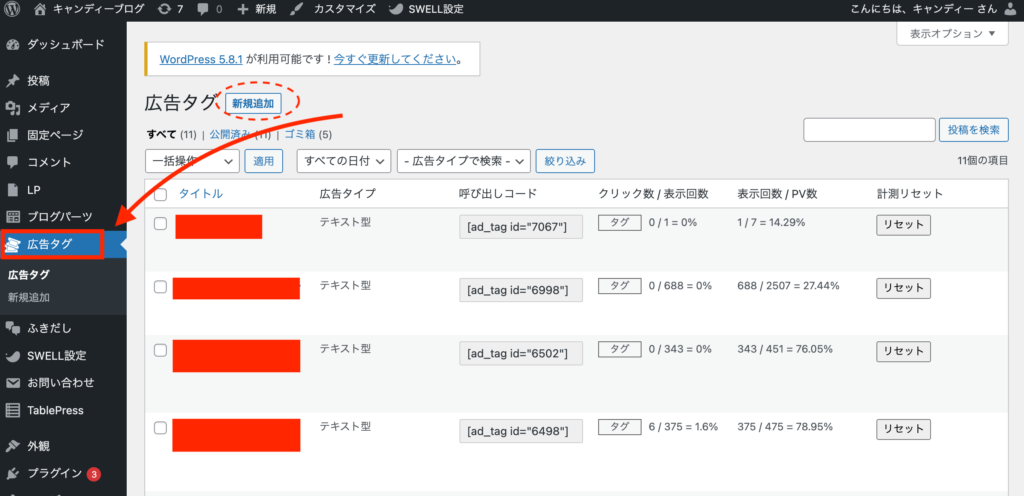
Task: Open the 新規追加 submenu under 広告タグ
Action: 29,298
